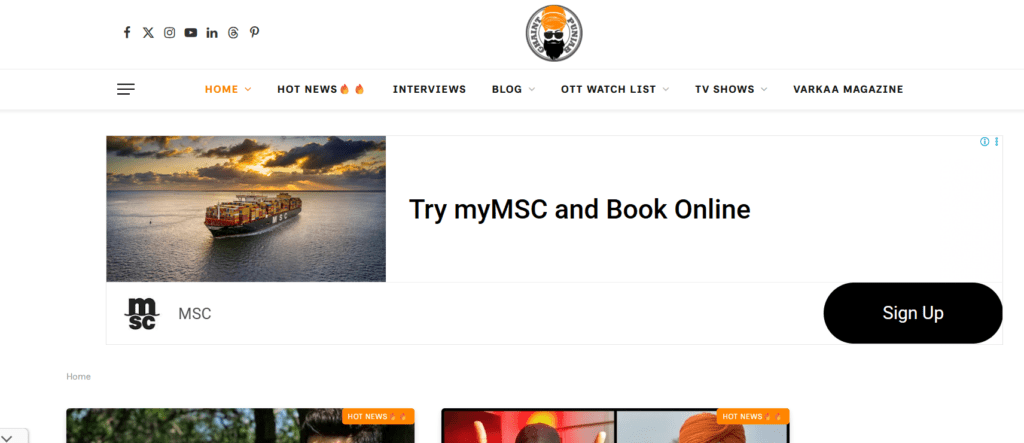The width and height of the screenshot is (1024, 443).
Task: Open the X (Twitter) social icon
Action: [x=148, y=32]
